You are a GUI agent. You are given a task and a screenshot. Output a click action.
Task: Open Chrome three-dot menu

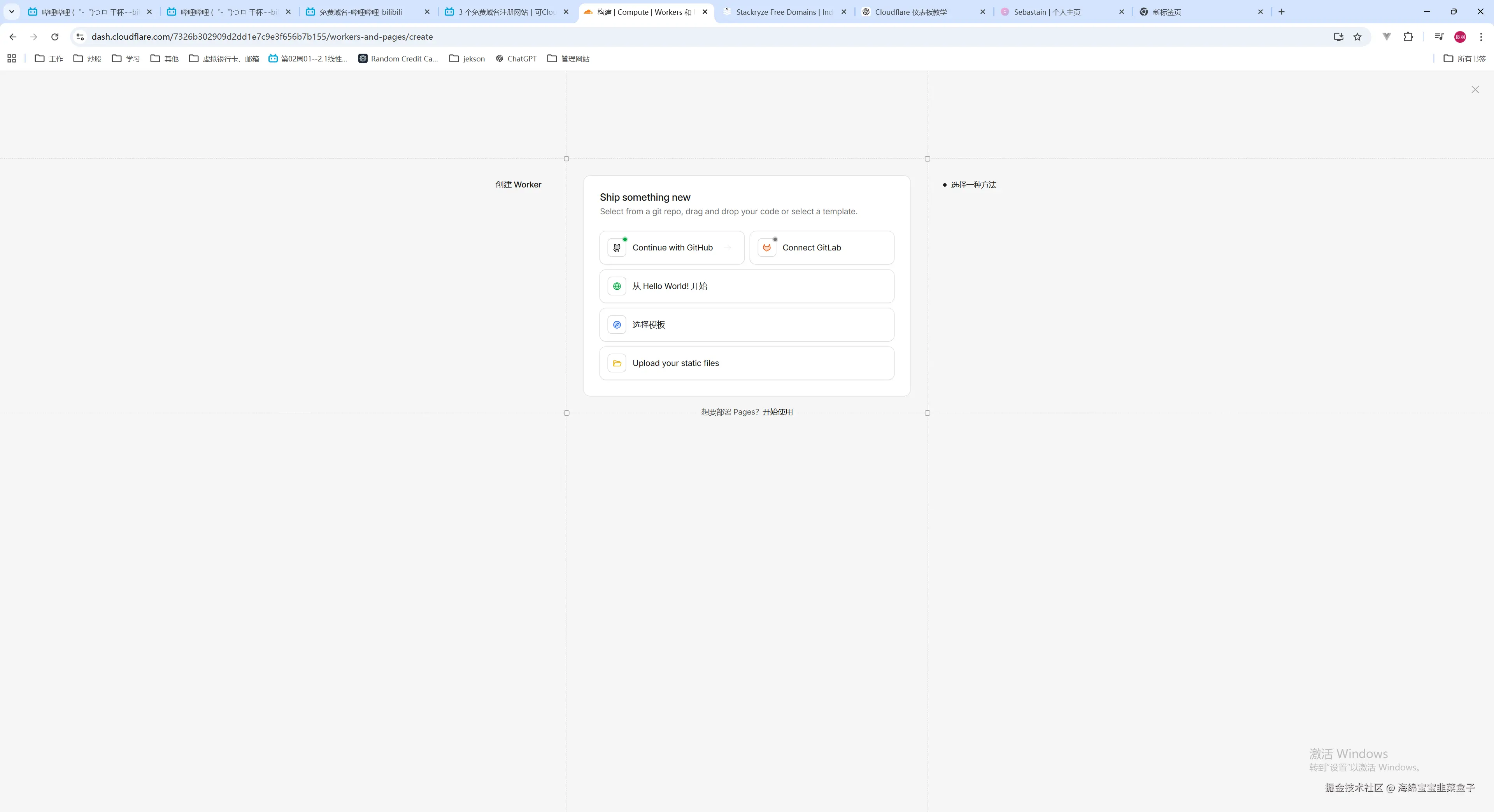[1481, 37]
